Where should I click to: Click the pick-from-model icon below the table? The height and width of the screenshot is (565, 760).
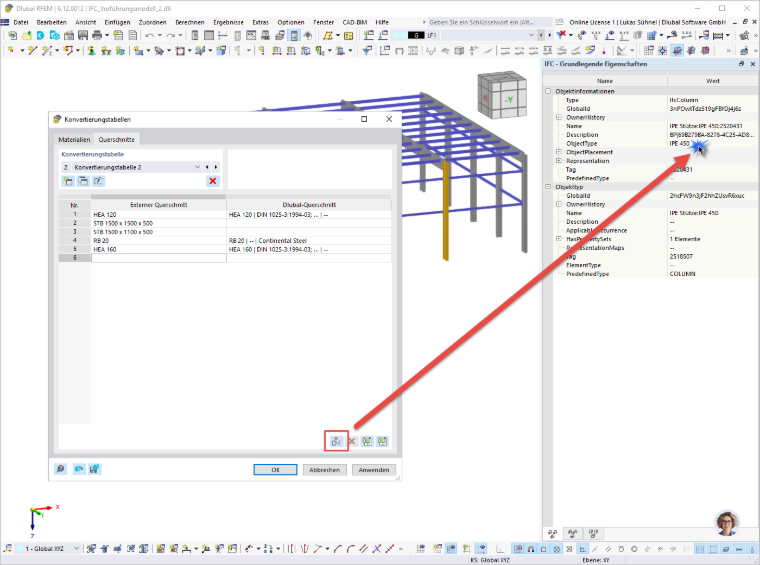[x=336, y=441]
